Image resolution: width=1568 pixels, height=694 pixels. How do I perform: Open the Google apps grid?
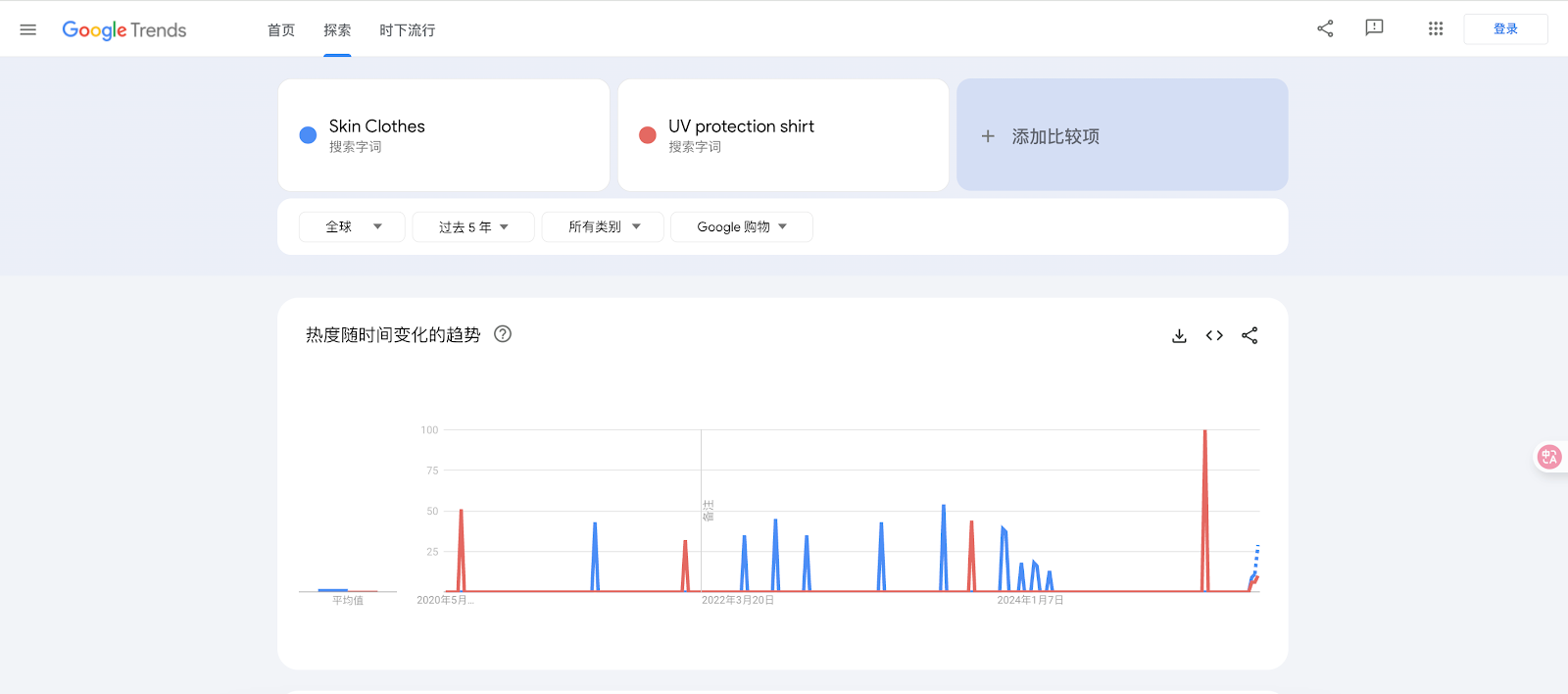[1436, 28]
